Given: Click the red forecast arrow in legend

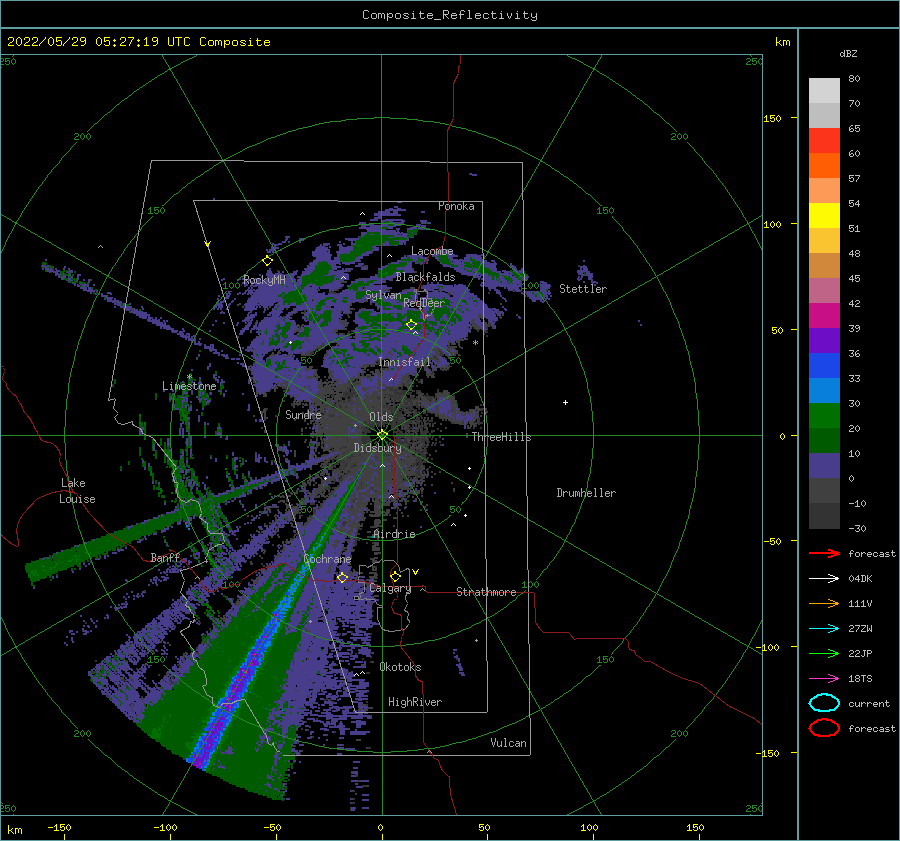Looking at the screenshot, I should coord(824,553).
